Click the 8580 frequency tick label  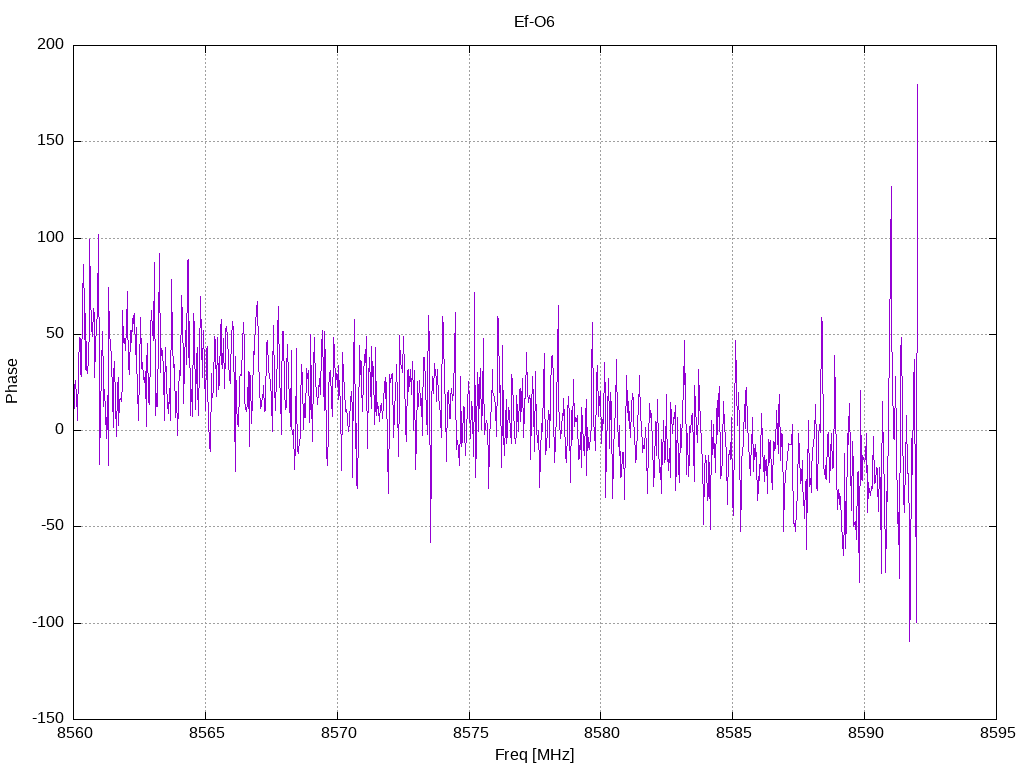(602, 733)
